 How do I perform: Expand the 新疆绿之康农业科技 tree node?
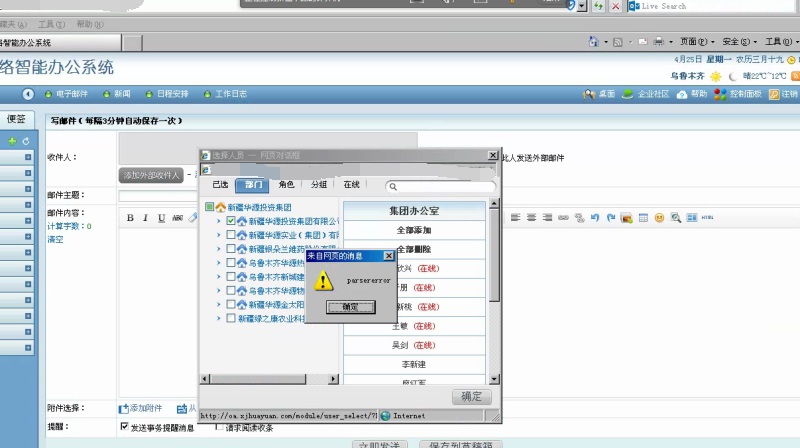pos(218,318)
